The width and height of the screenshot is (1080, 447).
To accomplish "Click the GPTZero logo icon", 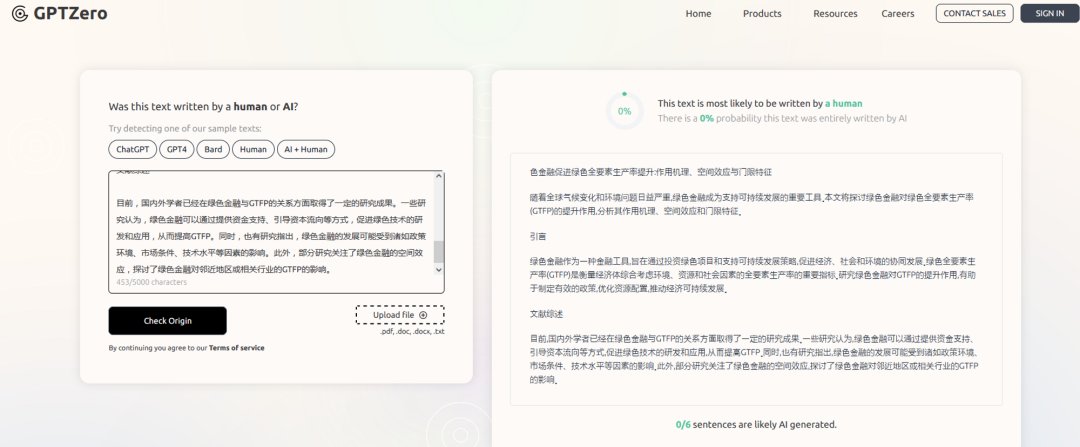I will 20,13.
